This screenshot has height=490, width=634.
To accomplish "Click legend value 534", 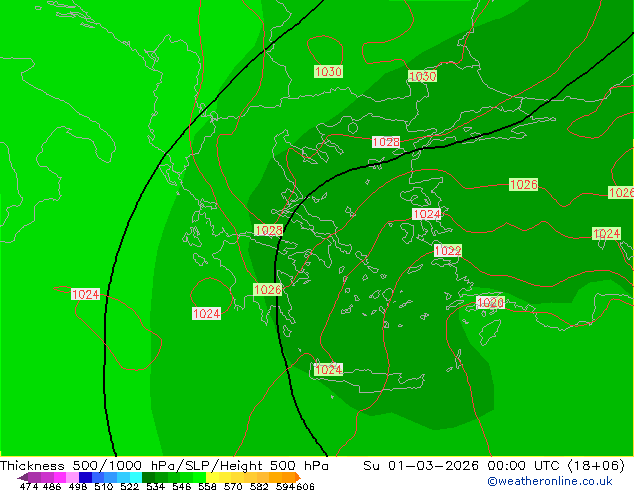I will pyautogui.click(x=155, y=486).
